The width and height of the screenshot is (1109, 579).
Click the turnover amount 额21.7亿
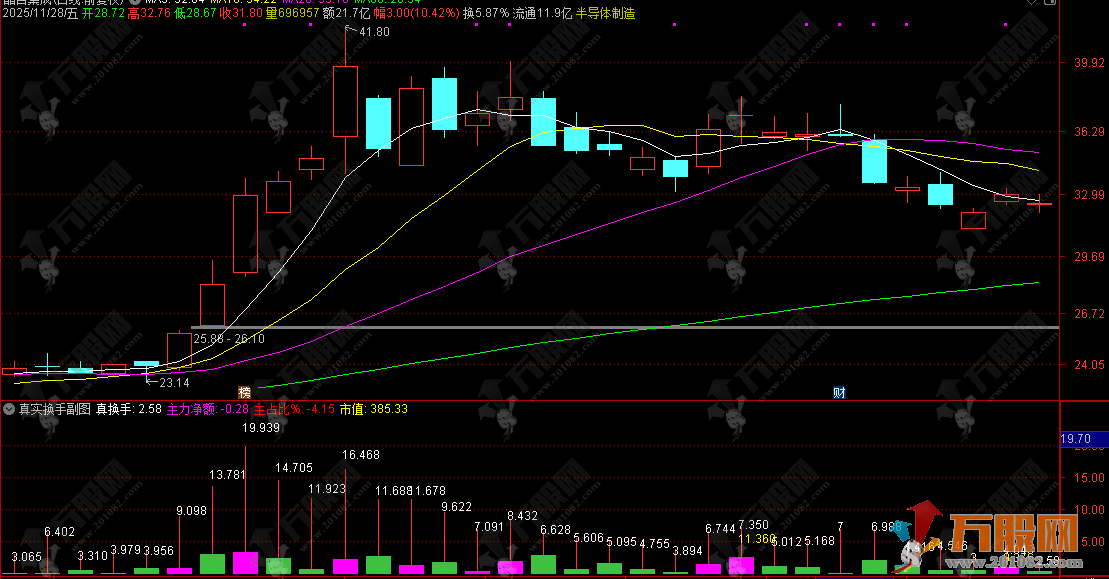pyautogui.click(x=347, y=13)
